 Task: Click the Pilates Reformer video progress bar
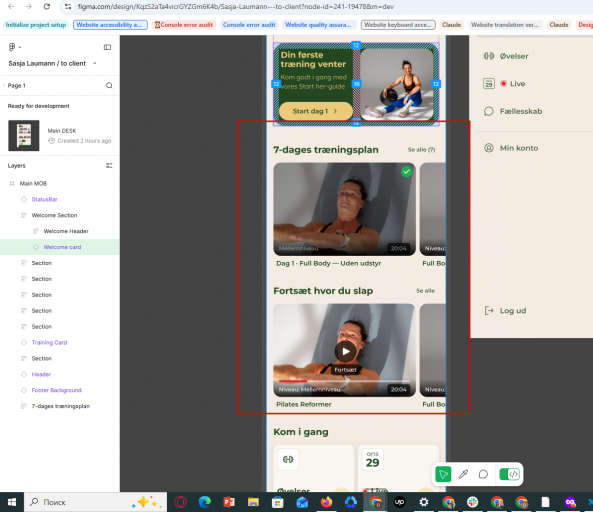[344, 381]
